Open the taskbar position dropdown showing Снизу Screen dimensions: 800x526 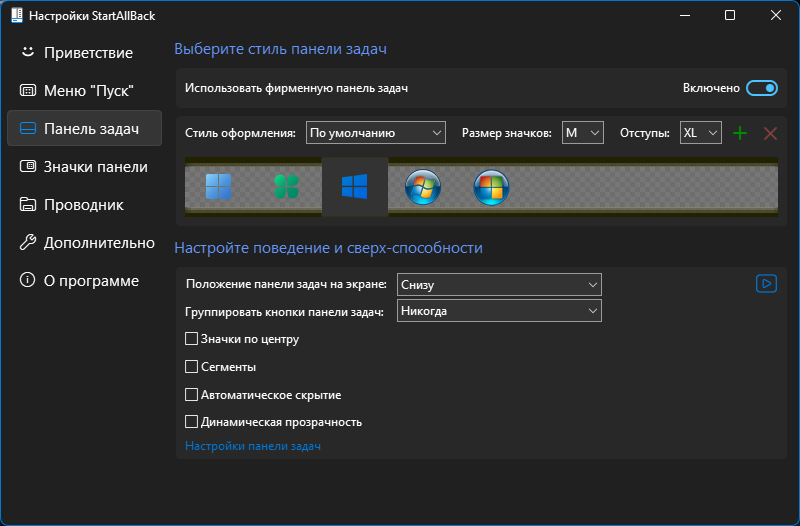[x=499, y=285]
